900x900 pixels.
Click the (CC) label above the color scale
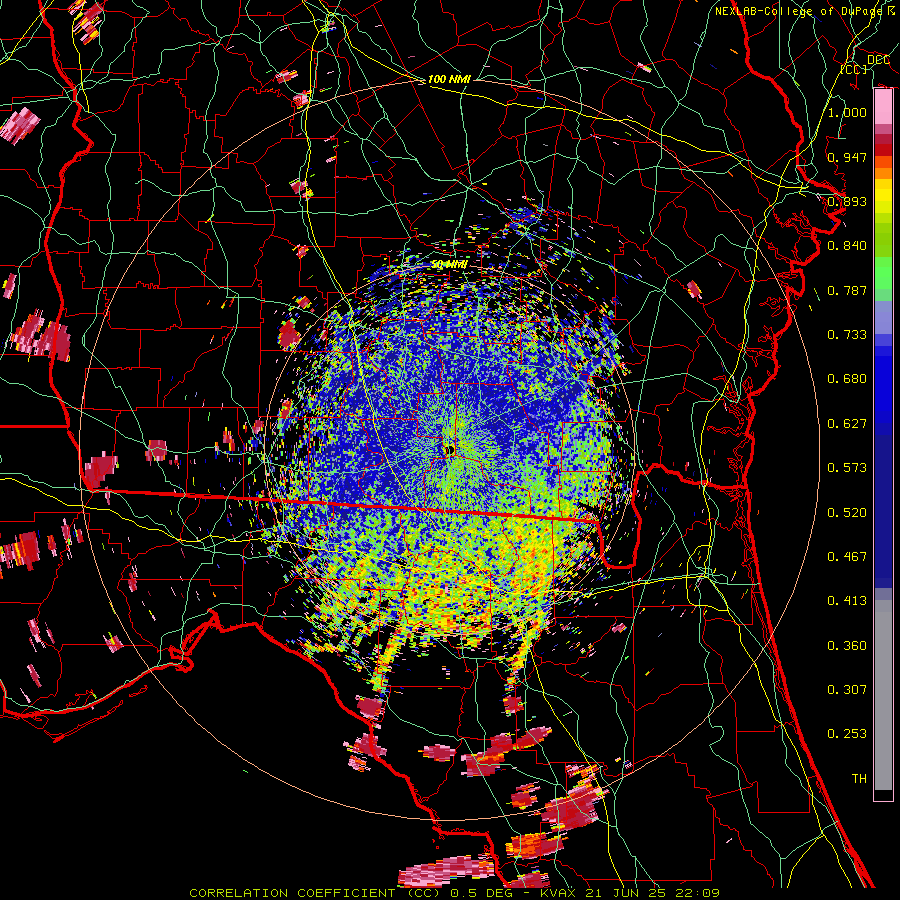click(854, 69)
